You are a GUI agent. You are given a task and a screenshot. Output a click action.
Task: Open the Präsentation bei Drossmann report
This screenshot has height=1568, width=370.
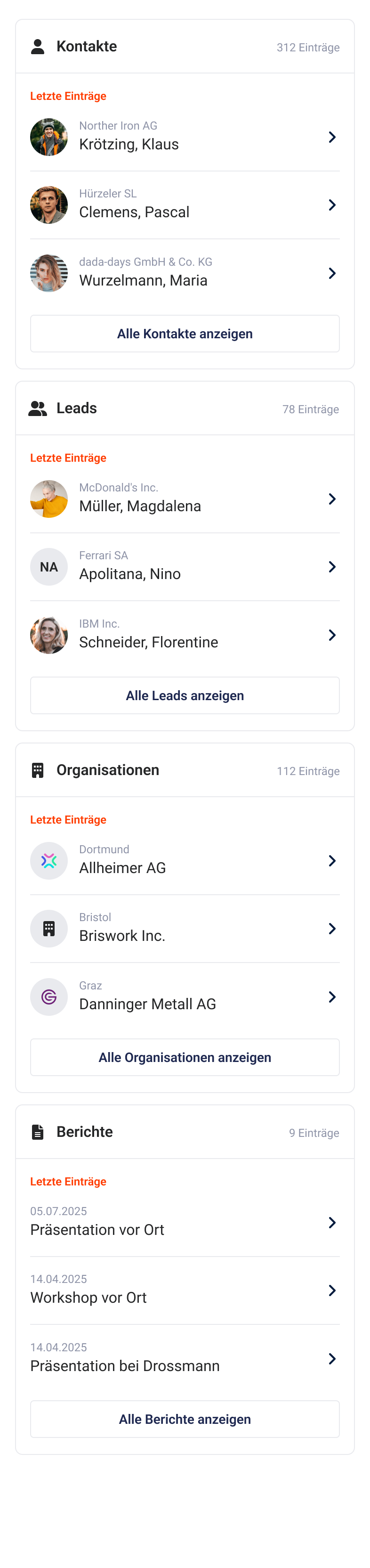point(125,1366)
